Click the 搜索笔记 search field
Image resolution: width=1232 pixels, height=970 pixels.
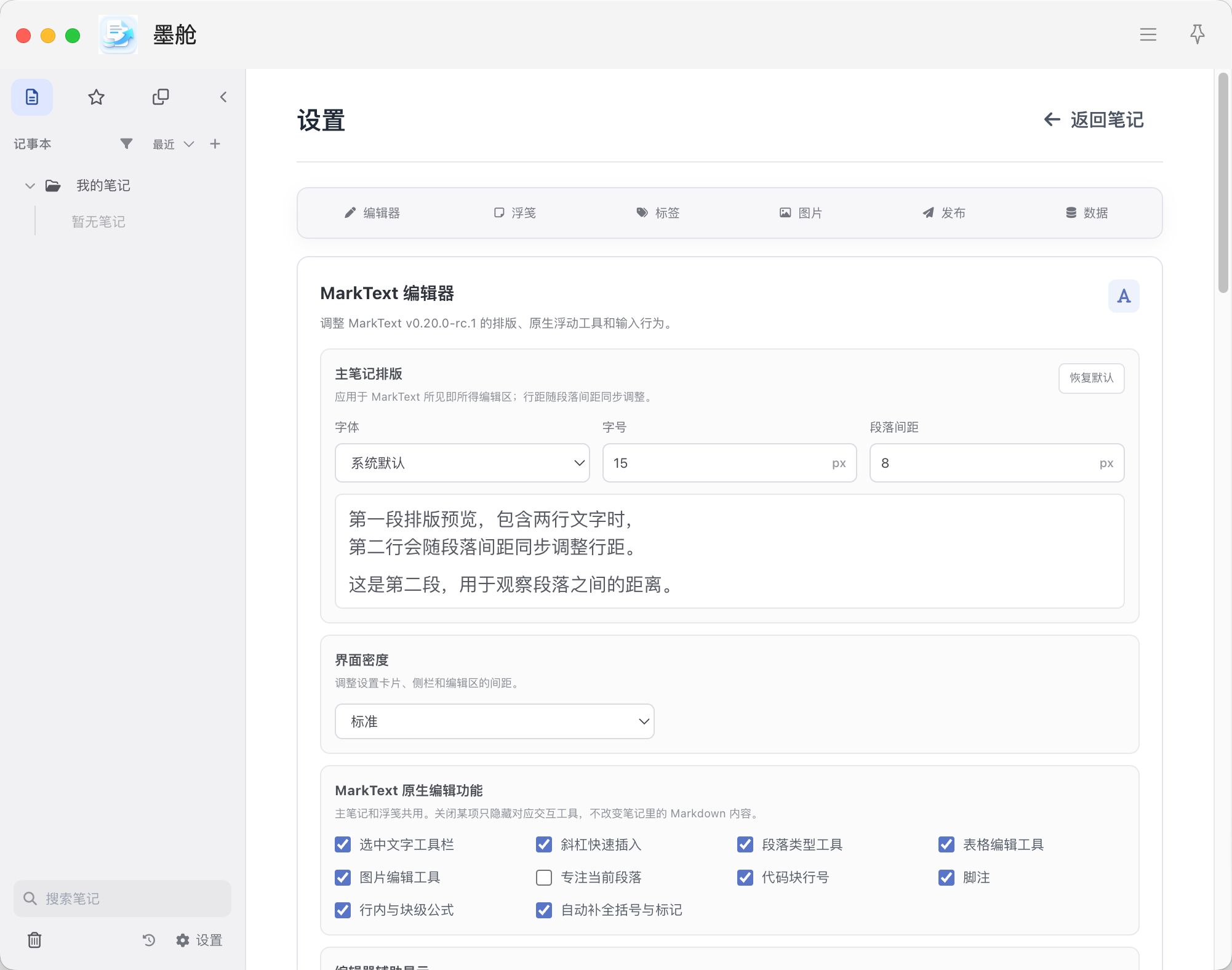click(x=122, y=899)
